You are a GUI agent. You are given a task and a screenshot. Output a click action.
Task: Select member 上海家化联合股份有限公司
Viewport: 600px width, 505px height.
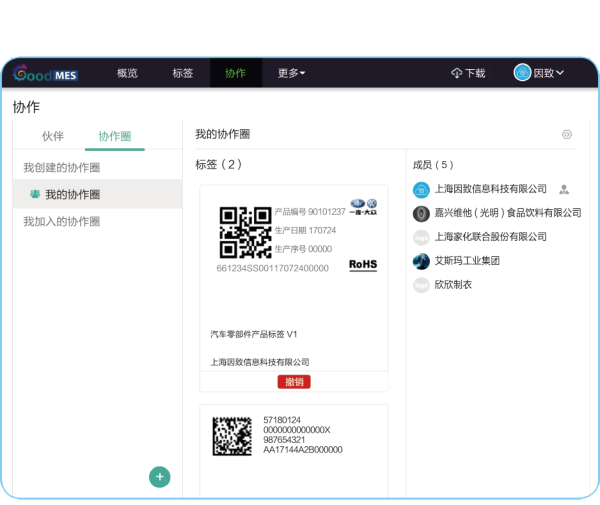coord(491,237)
